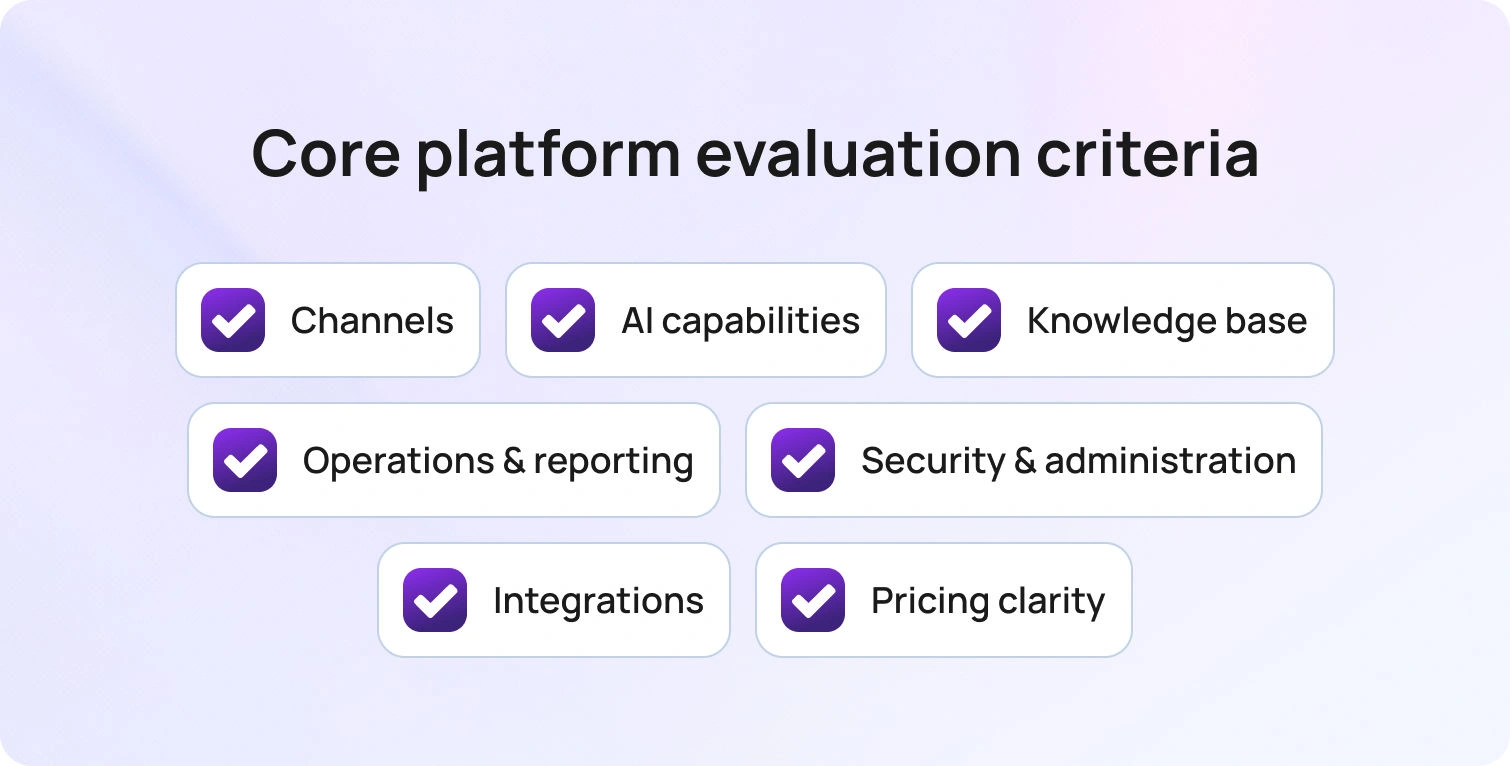This screenshot has height=766, width=1510.
Task: Uncheck the Integrations checkbox
Action: (435, 600)
